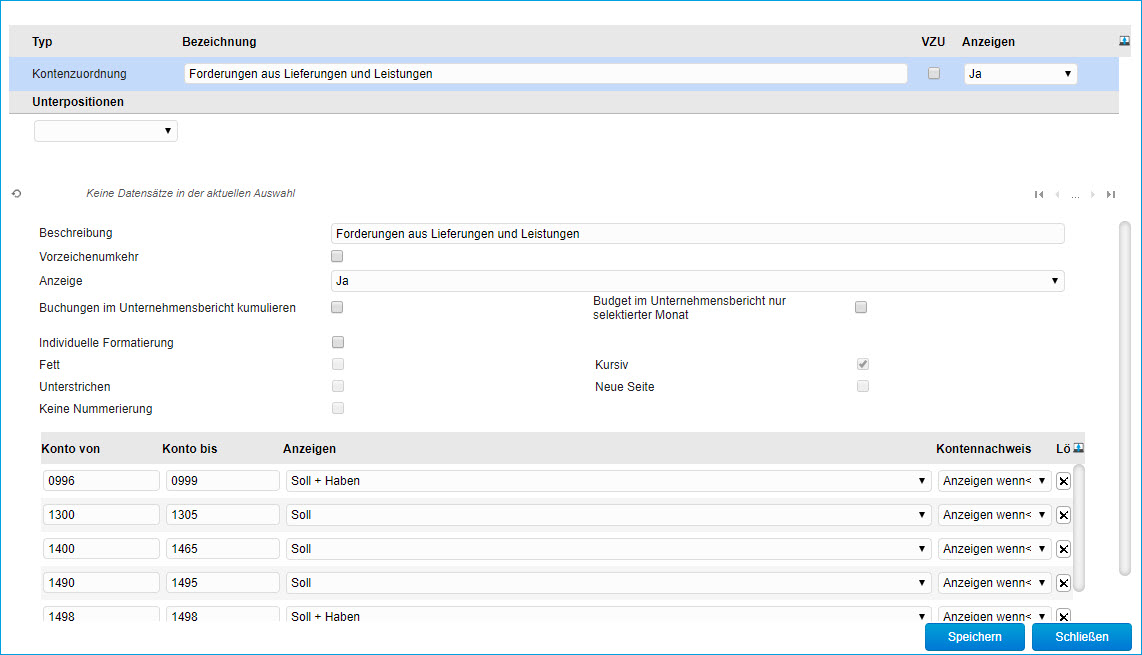
Task: Delete the account row 1400 to 1465
Action: tap(1063, 549)
